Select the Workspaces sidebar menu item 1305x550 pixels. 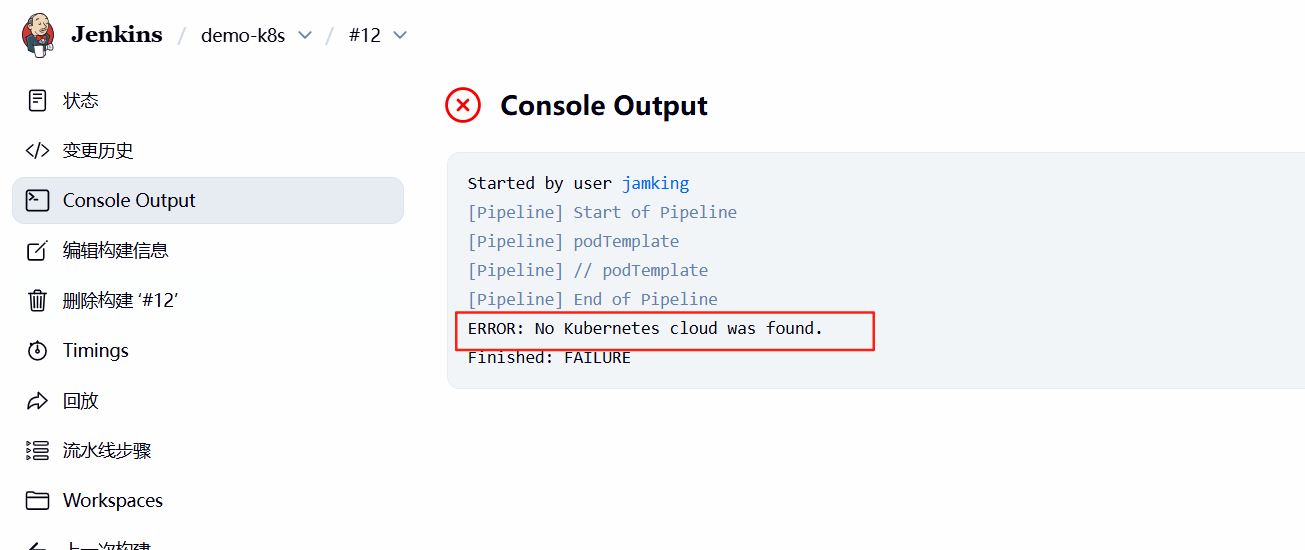pyautogui.click(x=208, y=500)
